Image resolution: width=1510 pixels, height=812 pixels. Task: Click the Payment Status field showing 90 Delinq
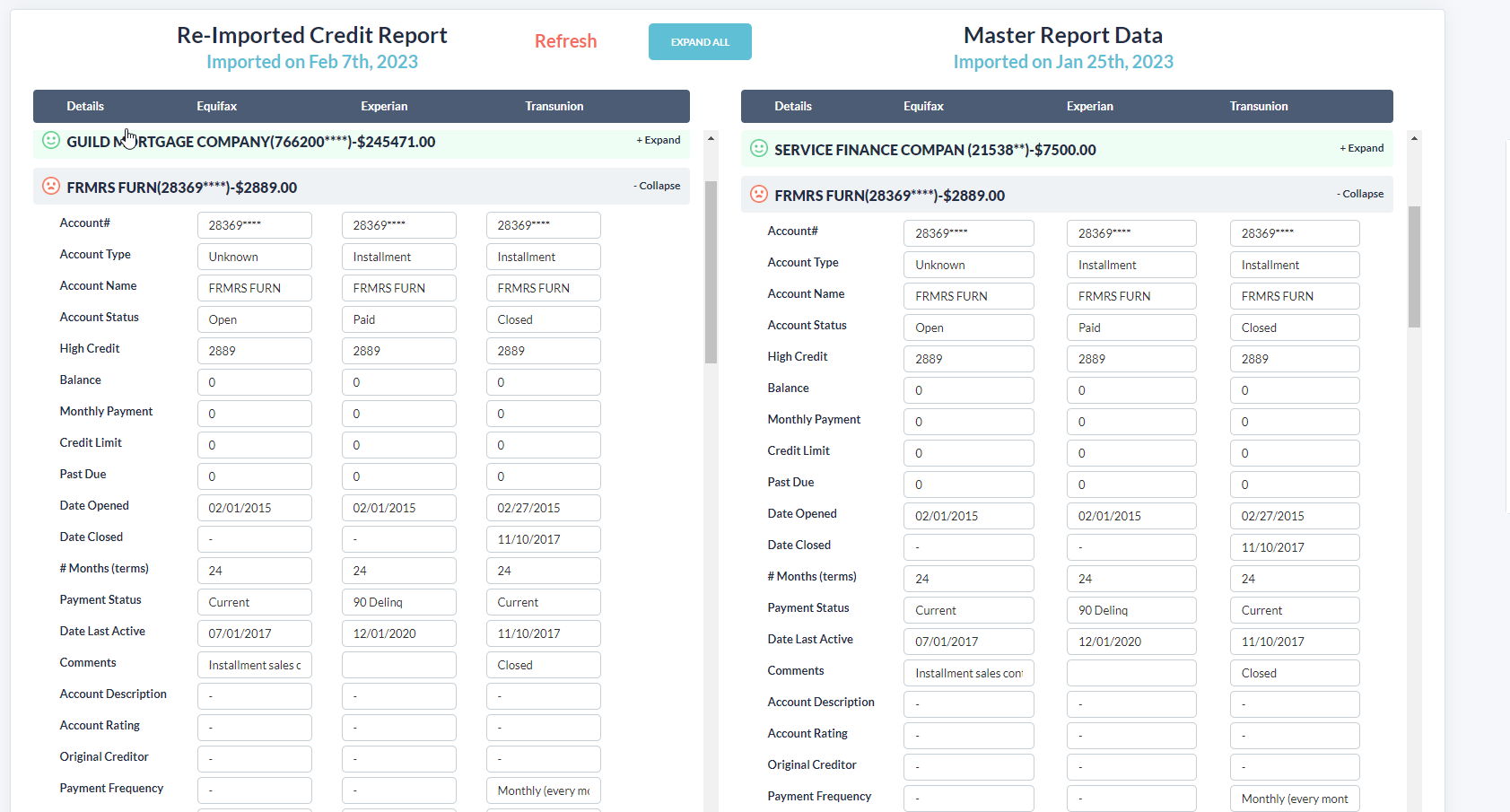tap(398, 601)
